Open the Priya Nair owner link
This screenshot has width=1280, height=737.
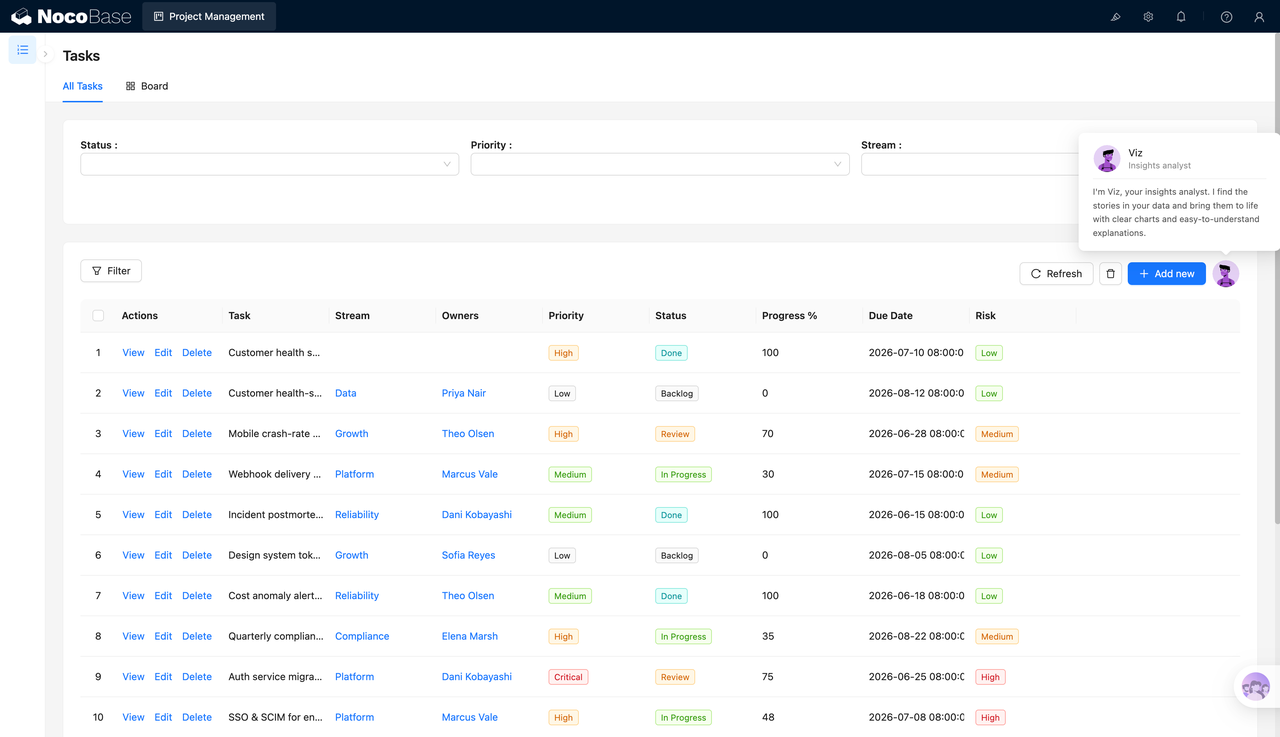click(464, 393)
